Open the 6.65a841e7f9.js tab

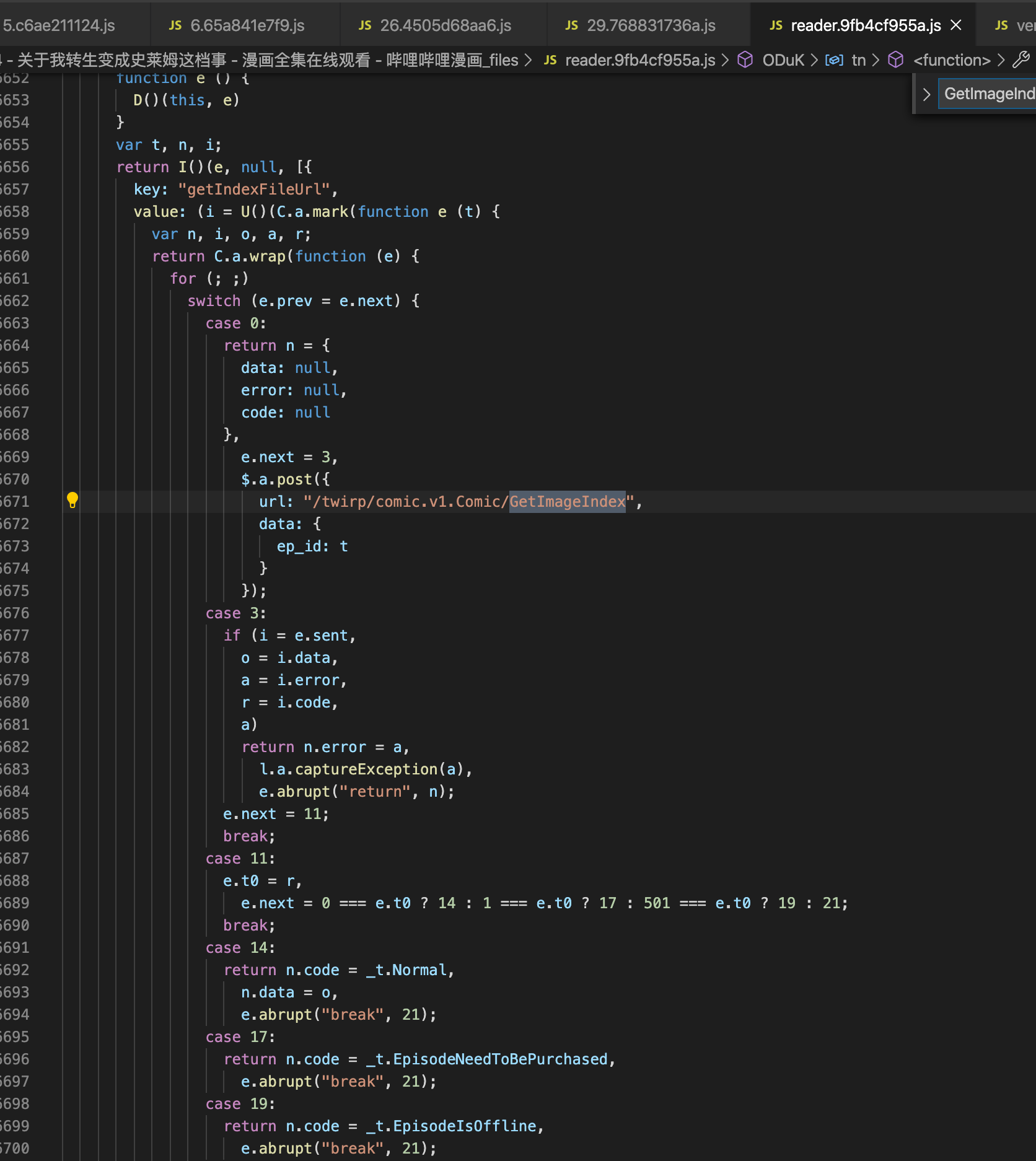pyautogui.click(x=245, y=25)
